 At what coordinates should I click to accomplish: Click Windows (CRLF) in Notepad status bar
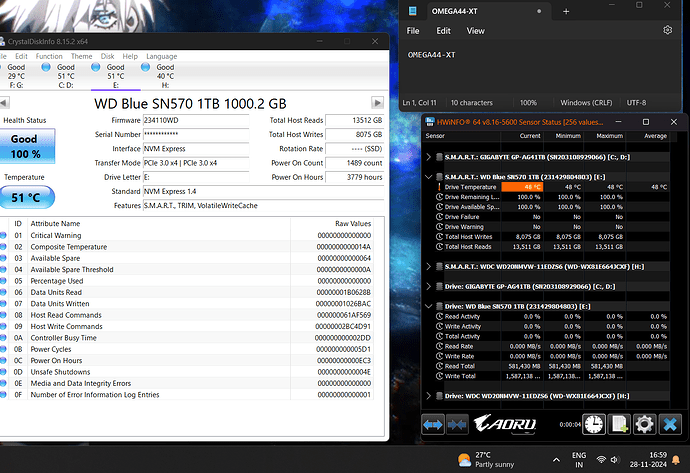pos(586,103)
